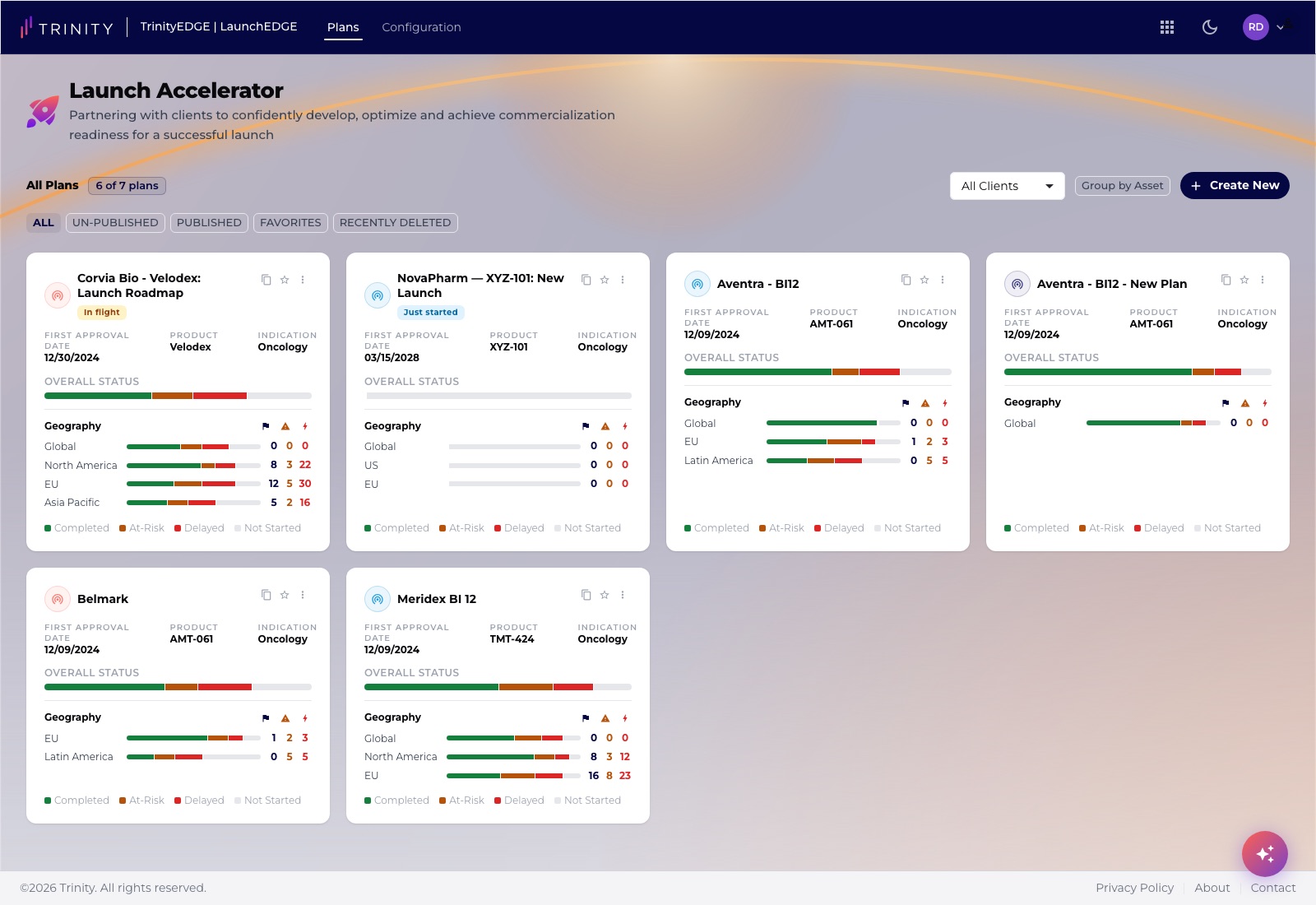
Task: Click milestone flag icon in Corvia card
Action: coord(266,426)
